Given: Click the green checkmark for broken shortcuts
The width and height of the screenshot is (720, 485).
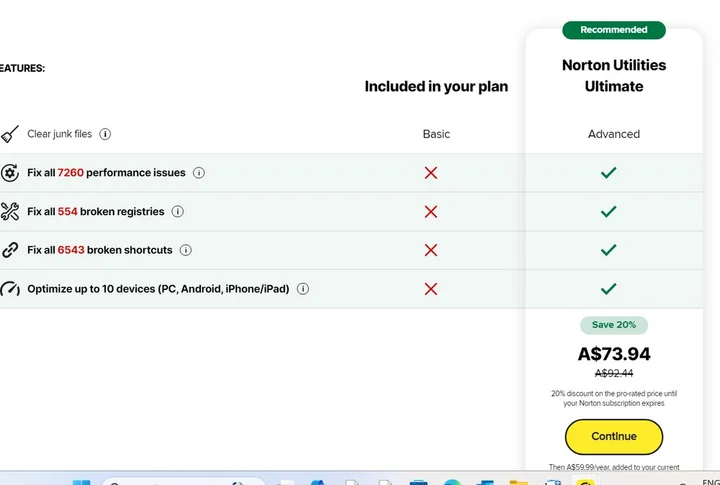Looking at the screenshot, I should point(608,250).
